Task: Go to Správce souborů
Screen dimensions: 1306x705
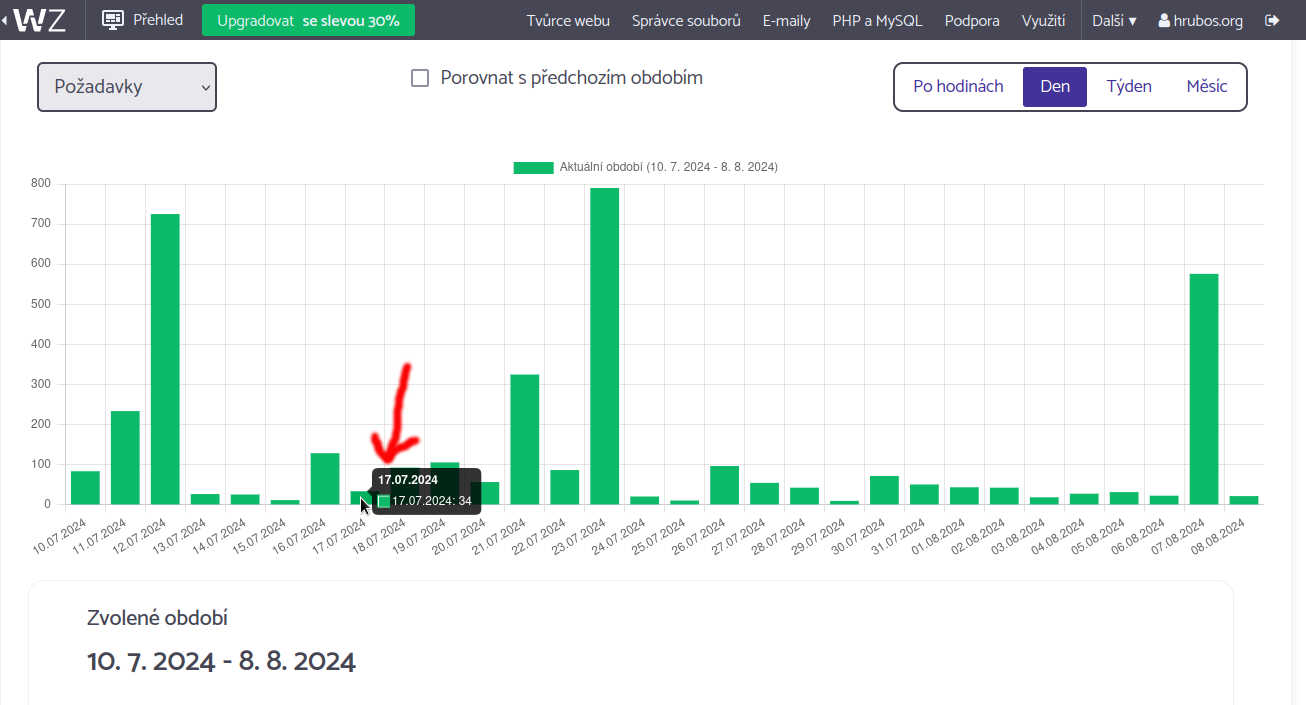Action: pyautogui.click(x=686, y=20)
